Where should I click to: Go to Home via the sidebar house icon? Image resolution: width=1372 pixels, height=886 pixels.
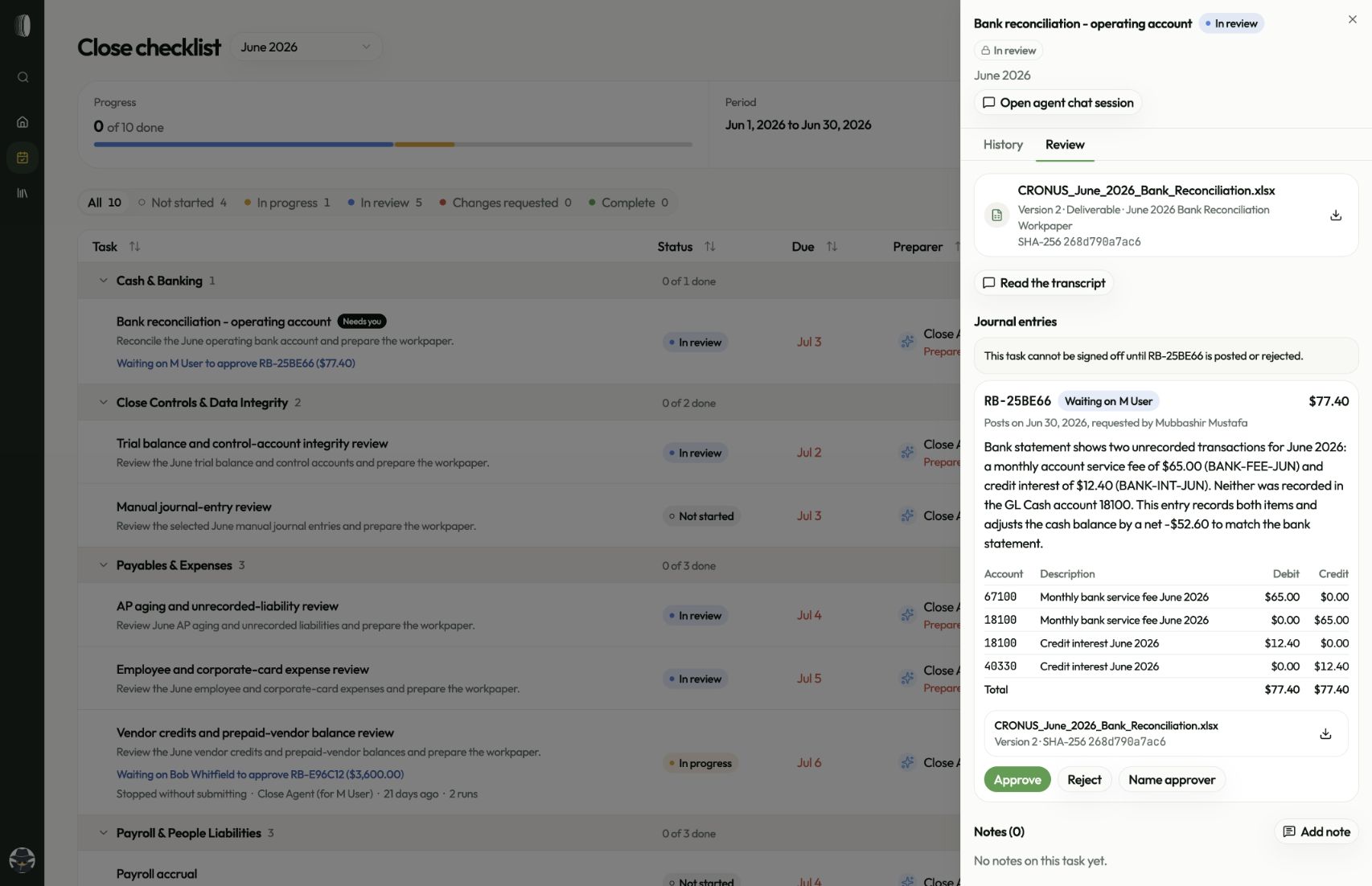[x=23, y=122]
